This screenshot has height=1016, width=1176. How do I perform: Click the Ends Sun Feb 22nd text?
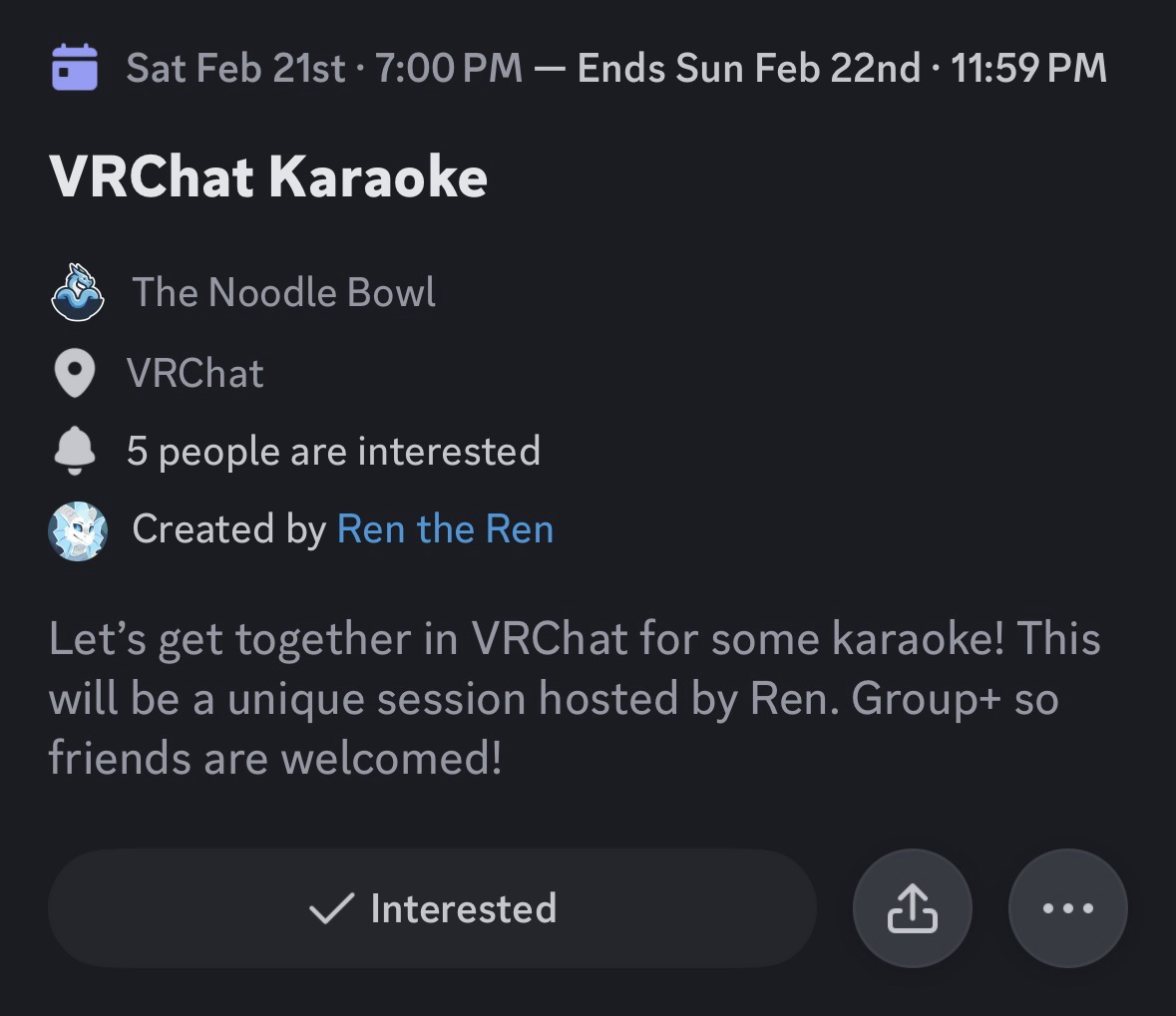[x=748, y=68]
